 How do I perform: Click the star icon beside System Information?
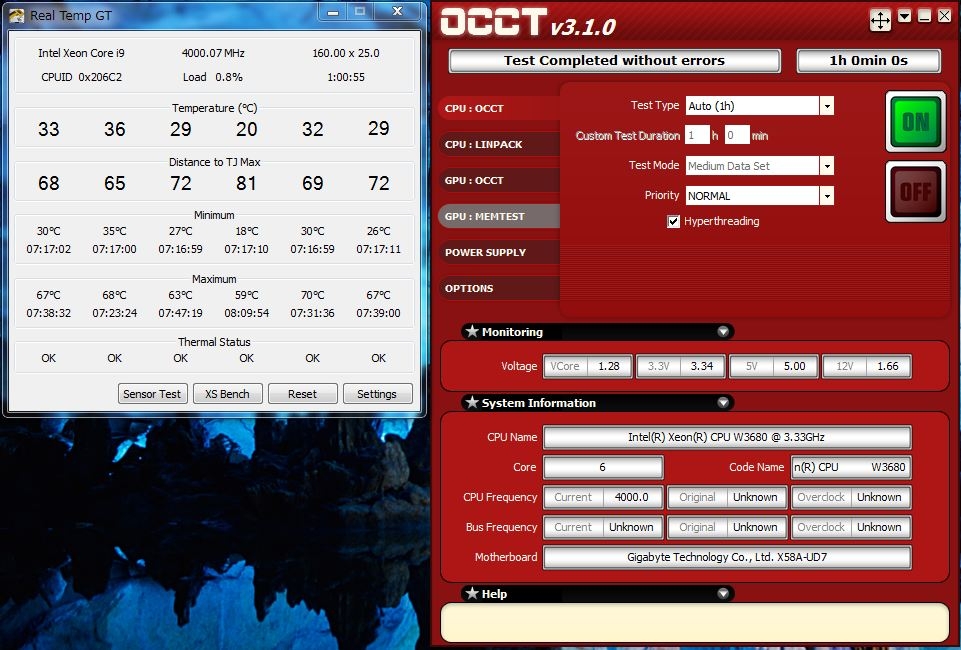tap(472, 402)
